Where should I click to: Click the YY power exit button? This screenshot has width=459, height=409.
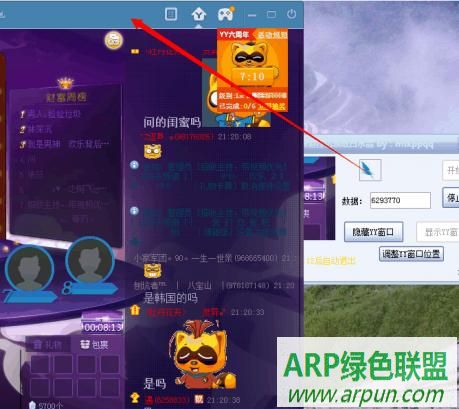291,14
